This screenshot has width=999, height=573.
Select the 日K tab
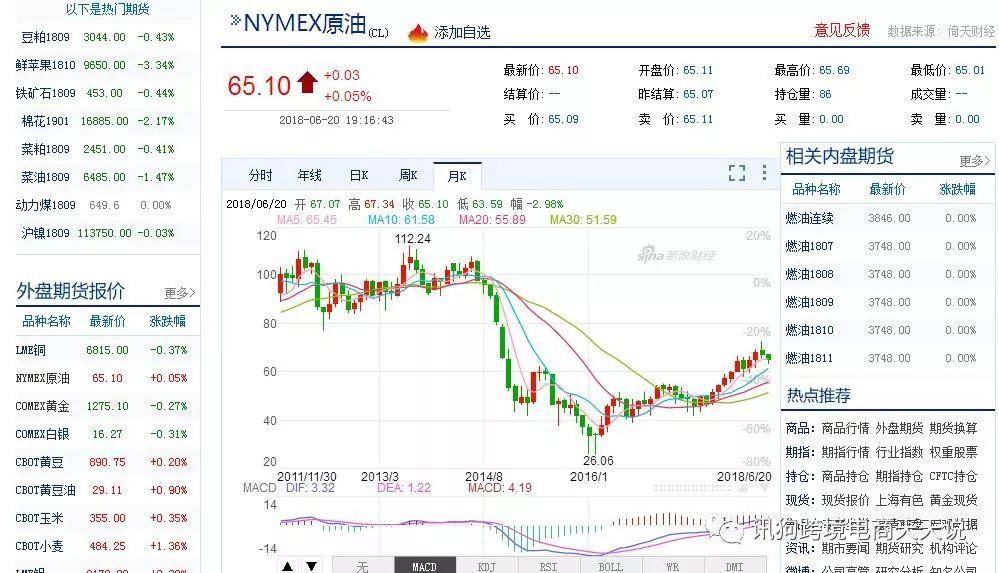click(359, 175)
